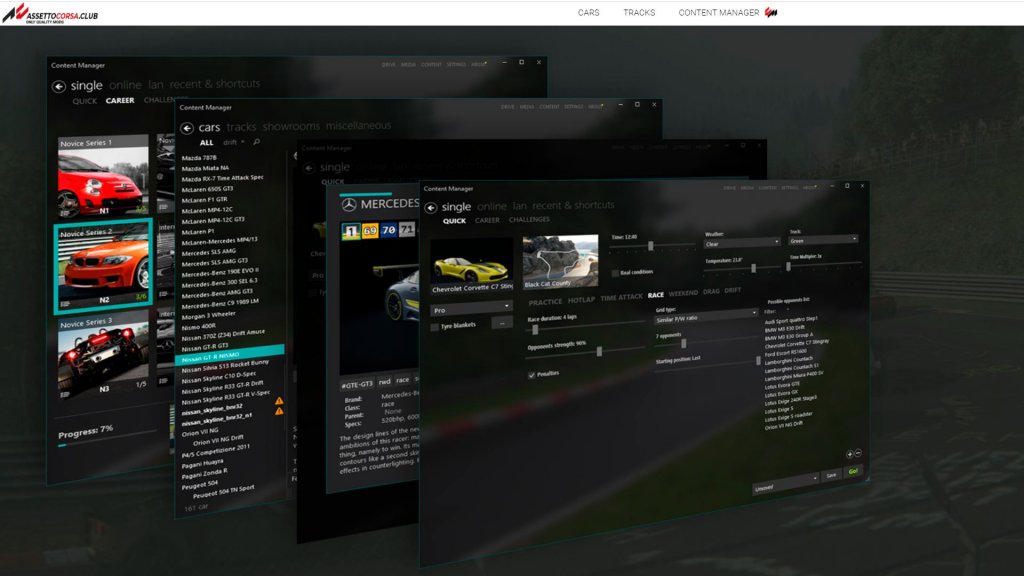
Task: Select CHALLENGES tab in front window
Action: point(529,219)
